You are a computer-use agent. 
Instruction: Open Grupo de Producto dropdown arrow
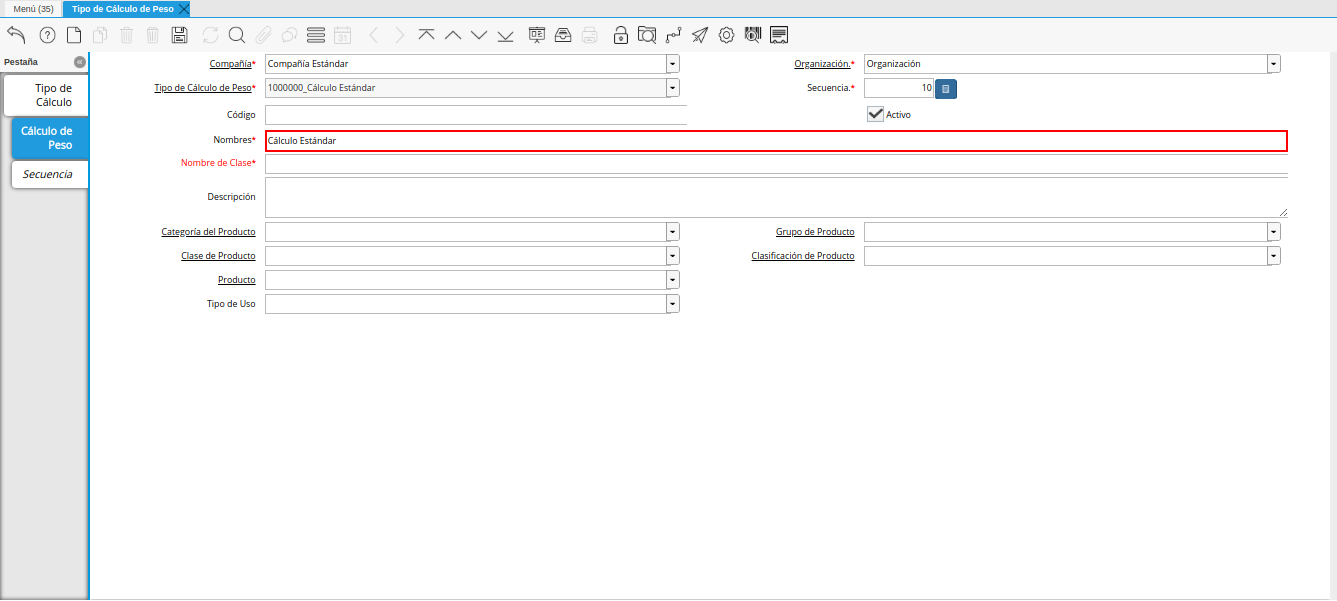[1274, 232]
